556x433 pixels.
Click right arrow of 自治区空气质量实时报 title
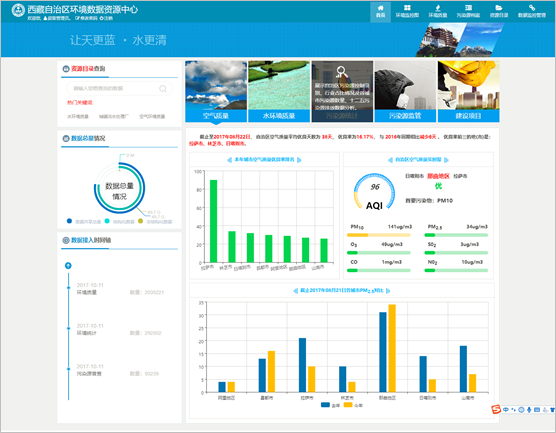446,160
